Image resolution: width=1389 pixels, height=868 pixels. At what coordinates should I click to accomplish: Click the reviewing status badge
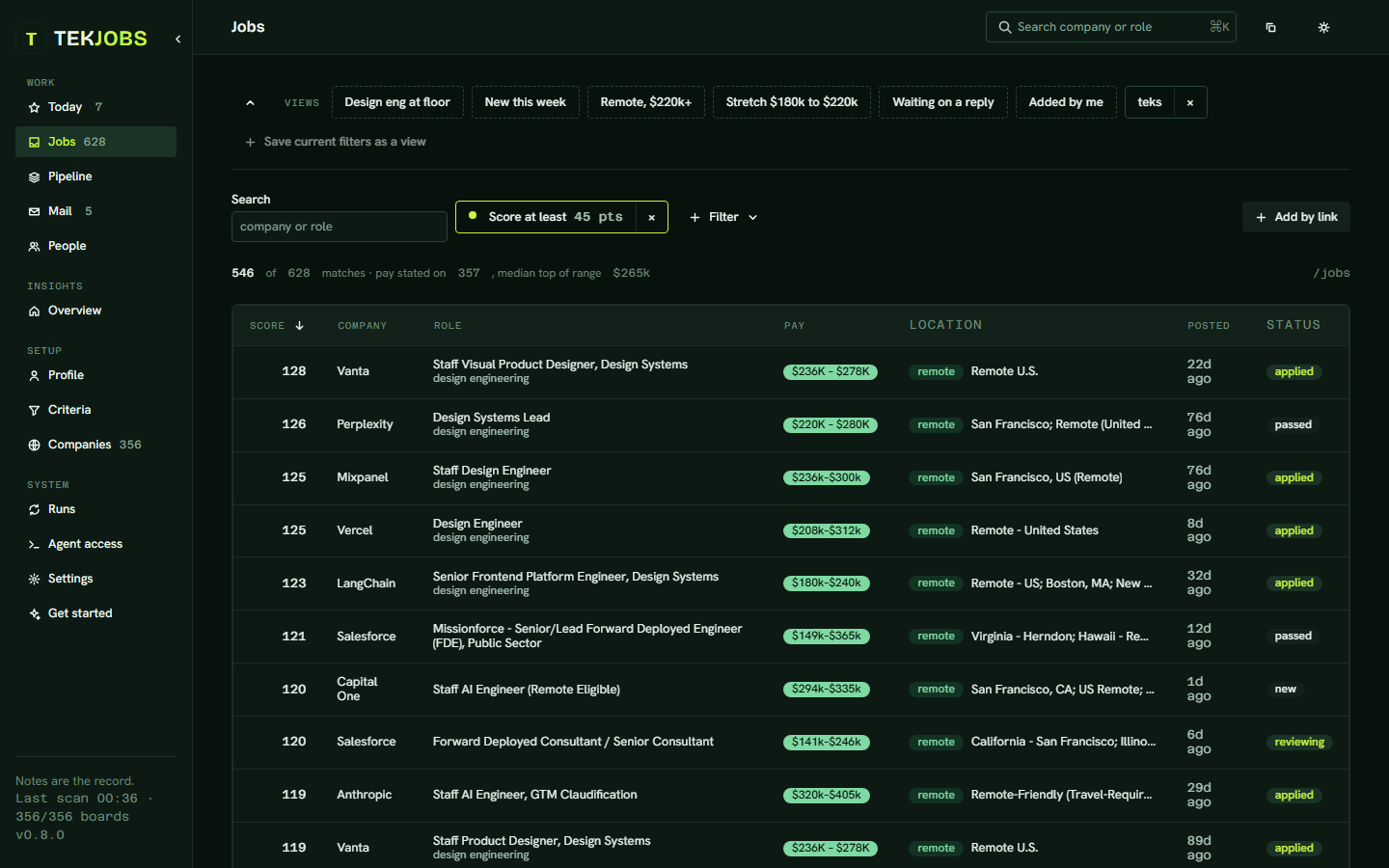[x=1299, y=742]
